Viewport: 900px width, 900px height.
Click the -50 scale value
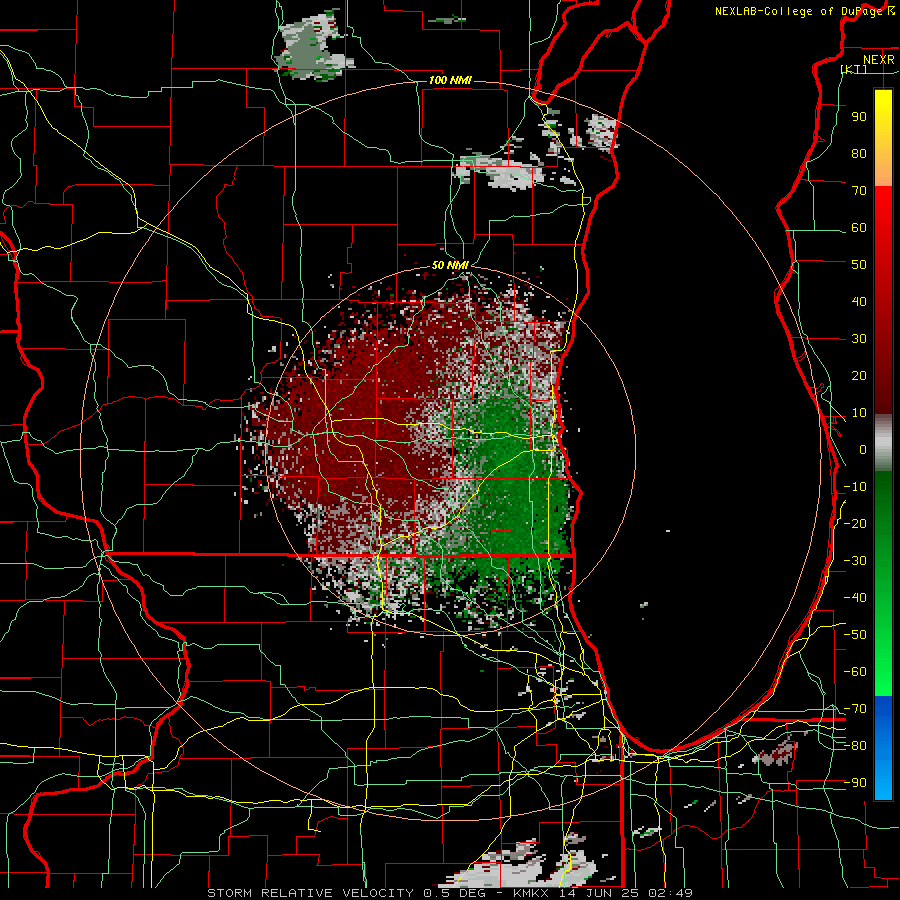pyautogui.click(x=855, y=635)
